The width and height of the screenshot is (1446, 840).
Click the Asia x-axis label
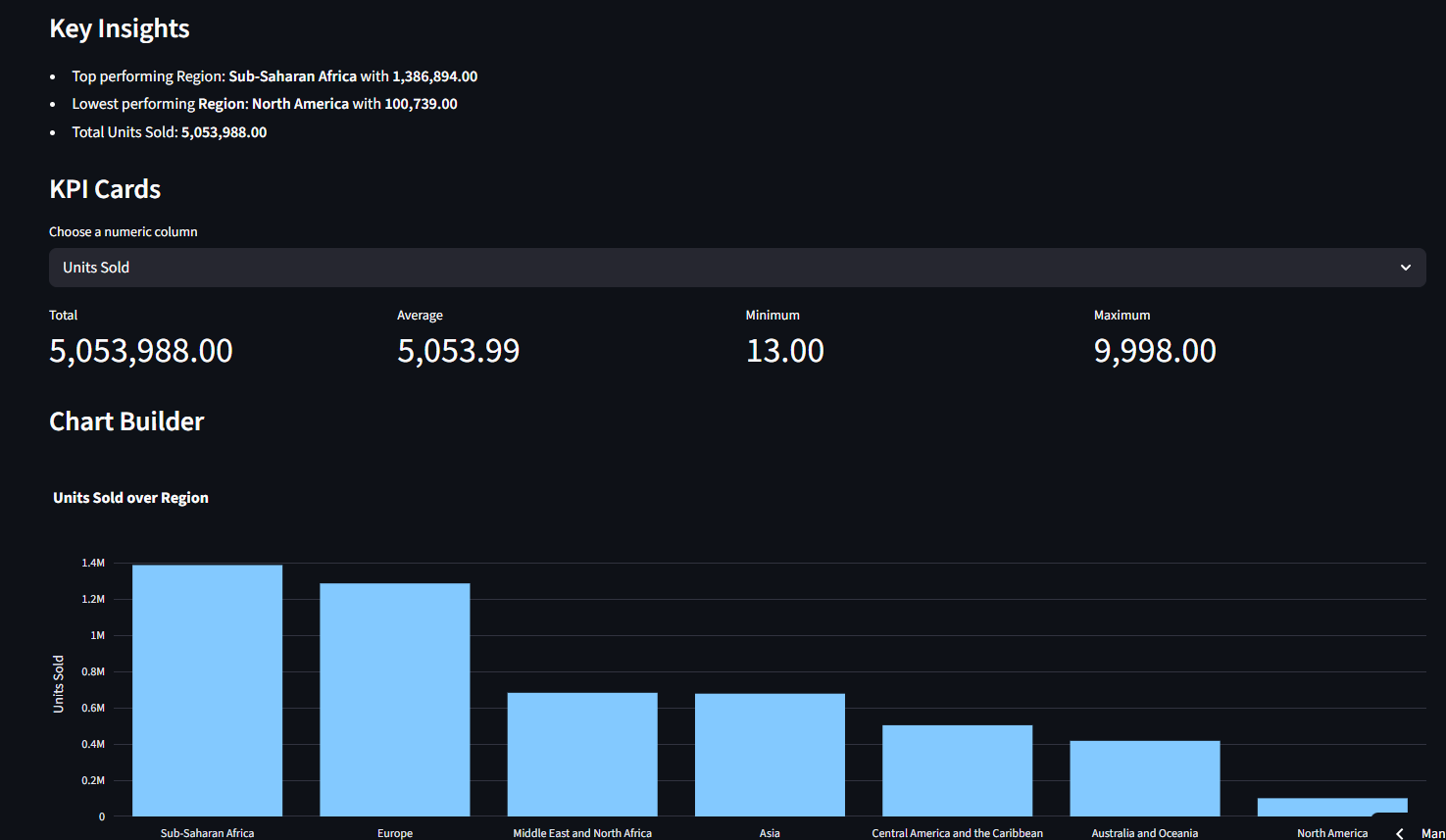770,833
